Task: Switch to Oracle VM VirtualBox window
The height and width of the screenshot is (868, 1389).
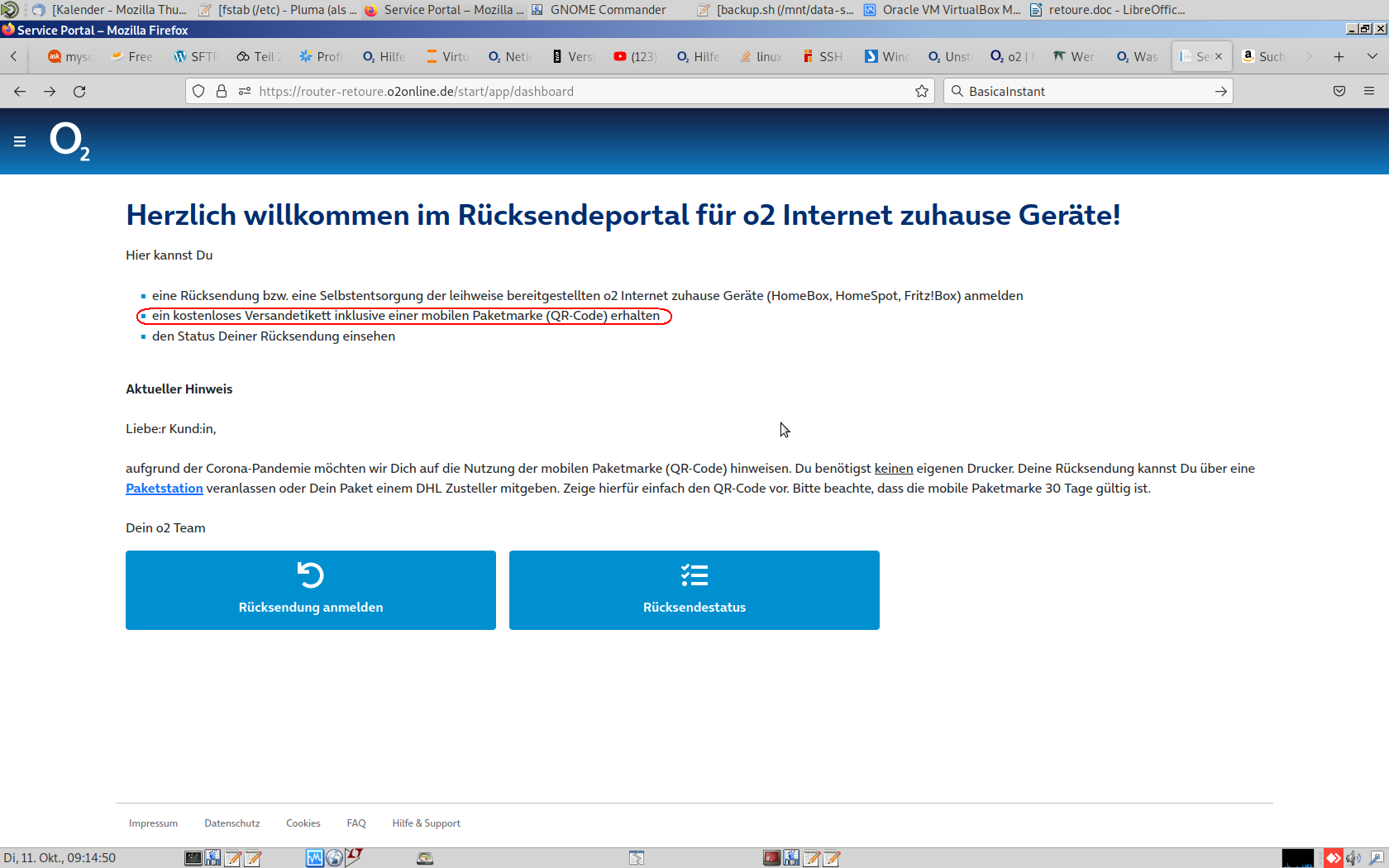Action: tap(943, 10)
